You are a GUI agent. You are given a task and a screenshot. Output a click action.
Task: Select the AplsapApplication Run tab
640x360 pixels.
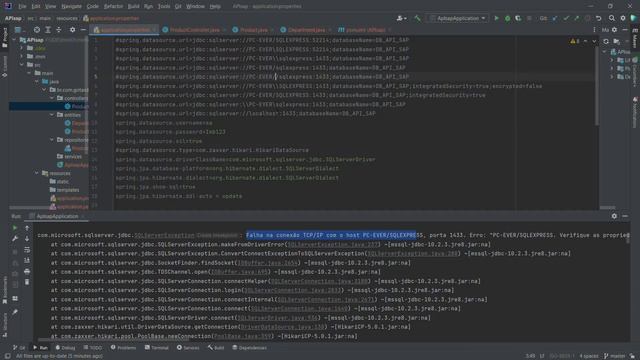click(x=57, y=216)
